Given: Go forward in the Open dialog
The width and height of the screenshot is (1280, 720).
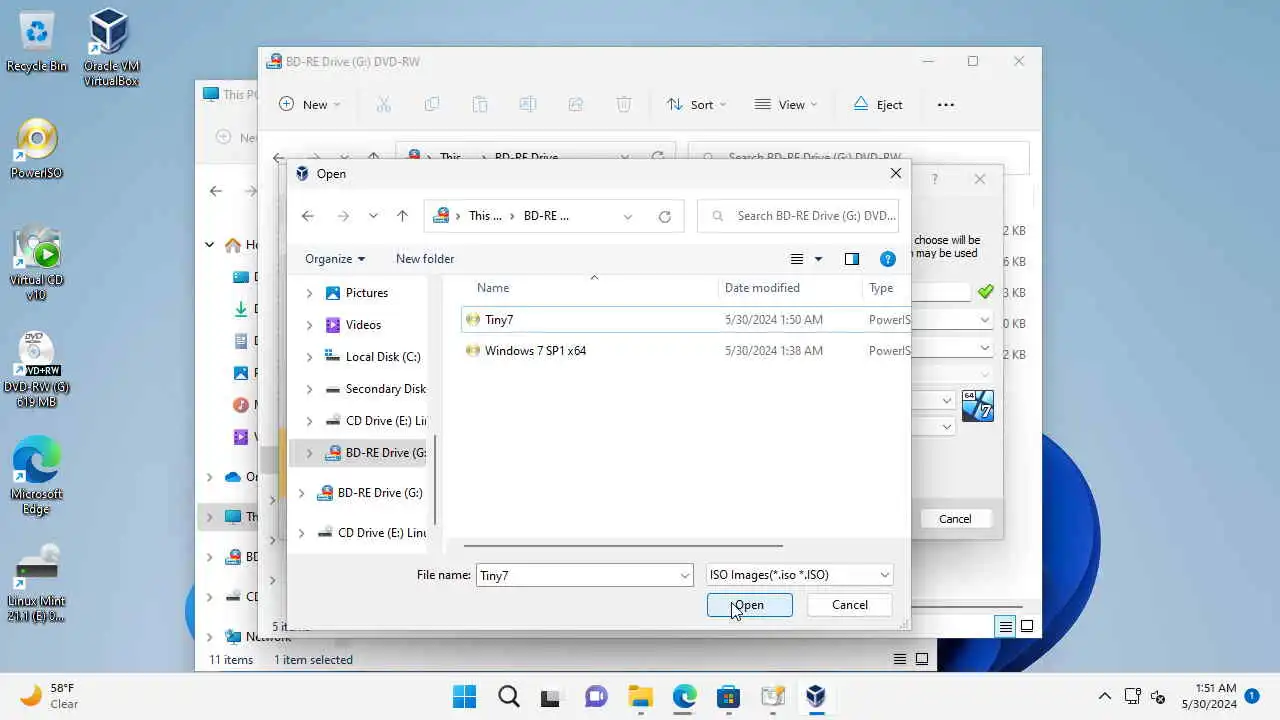Looking at the screenshot, I should [343, 216].
